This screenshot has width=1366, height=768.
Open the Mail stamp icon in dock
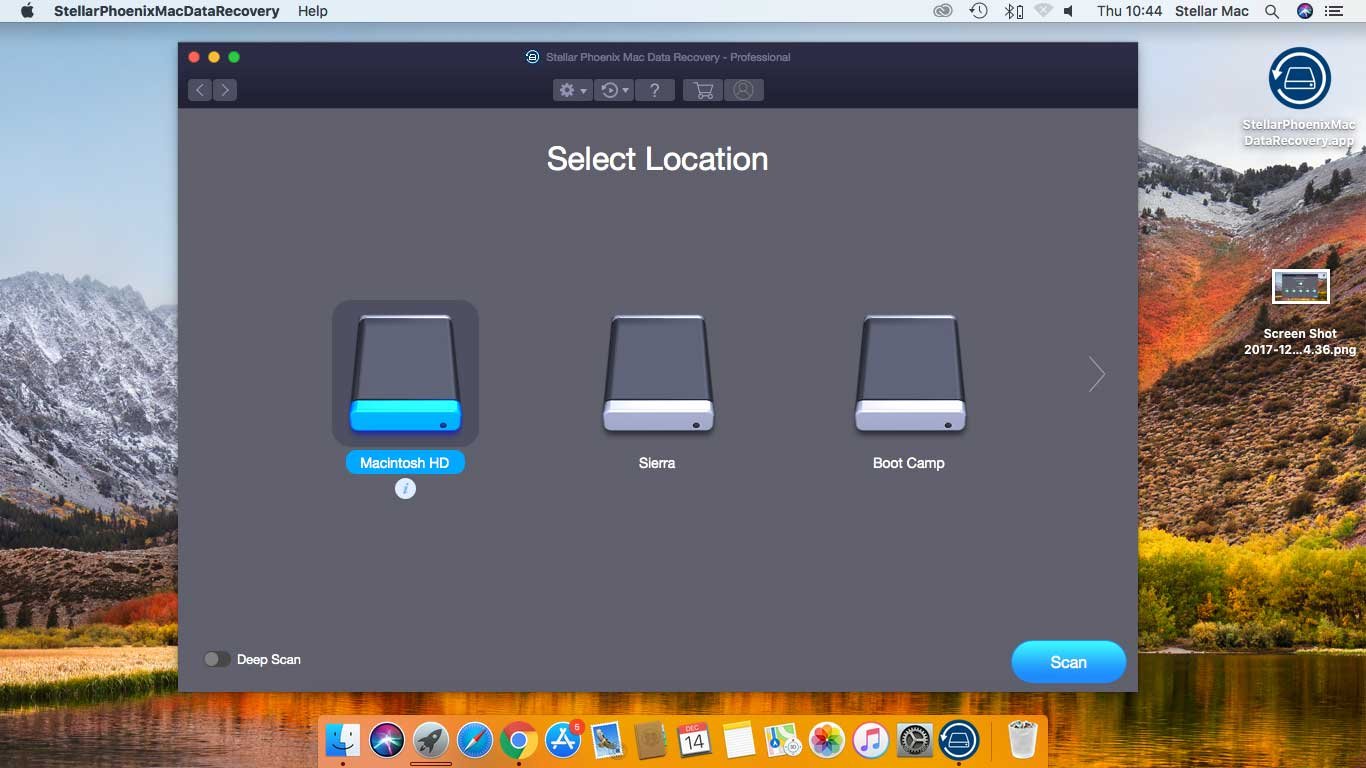(x=607, y=740)
